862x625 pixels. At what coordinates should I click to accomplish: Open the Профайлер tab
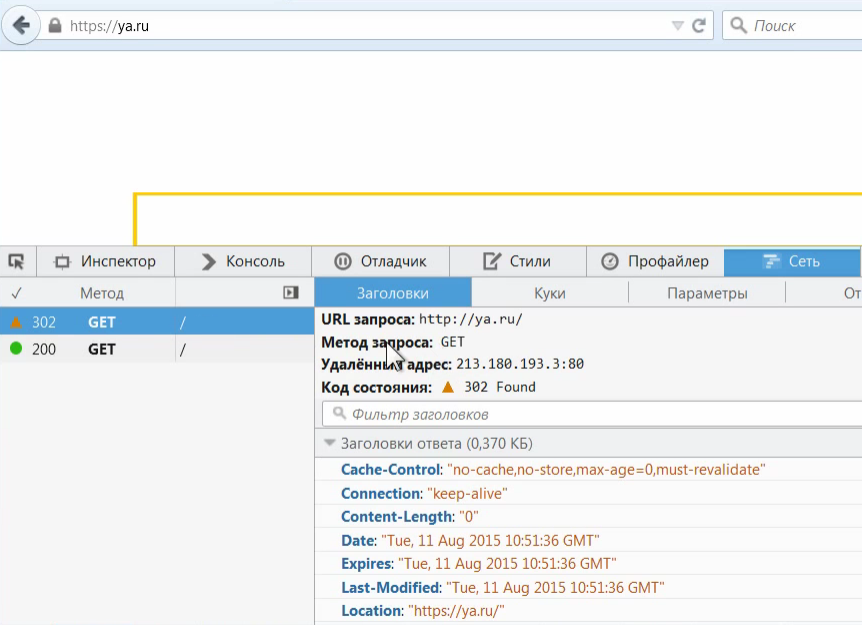(x=655, y=261)
